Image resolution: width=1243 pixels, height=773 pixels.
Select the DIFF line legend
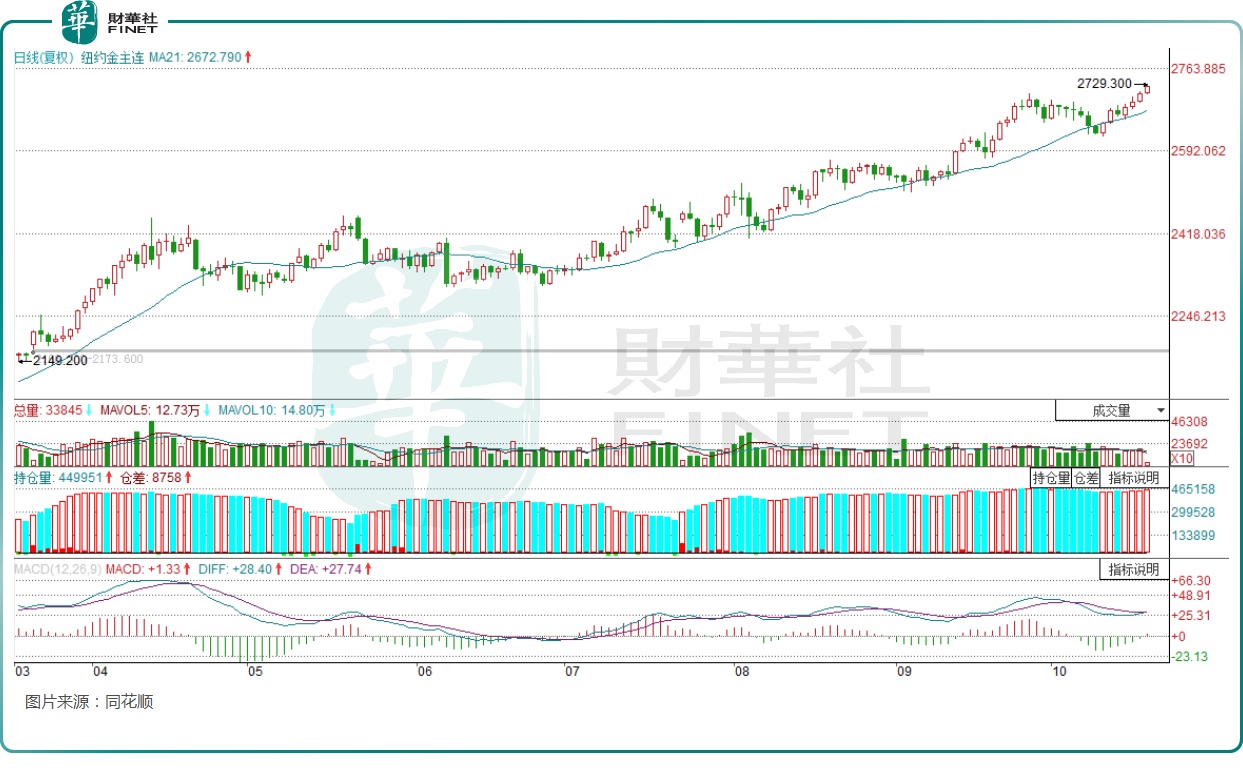coord(228,569)
